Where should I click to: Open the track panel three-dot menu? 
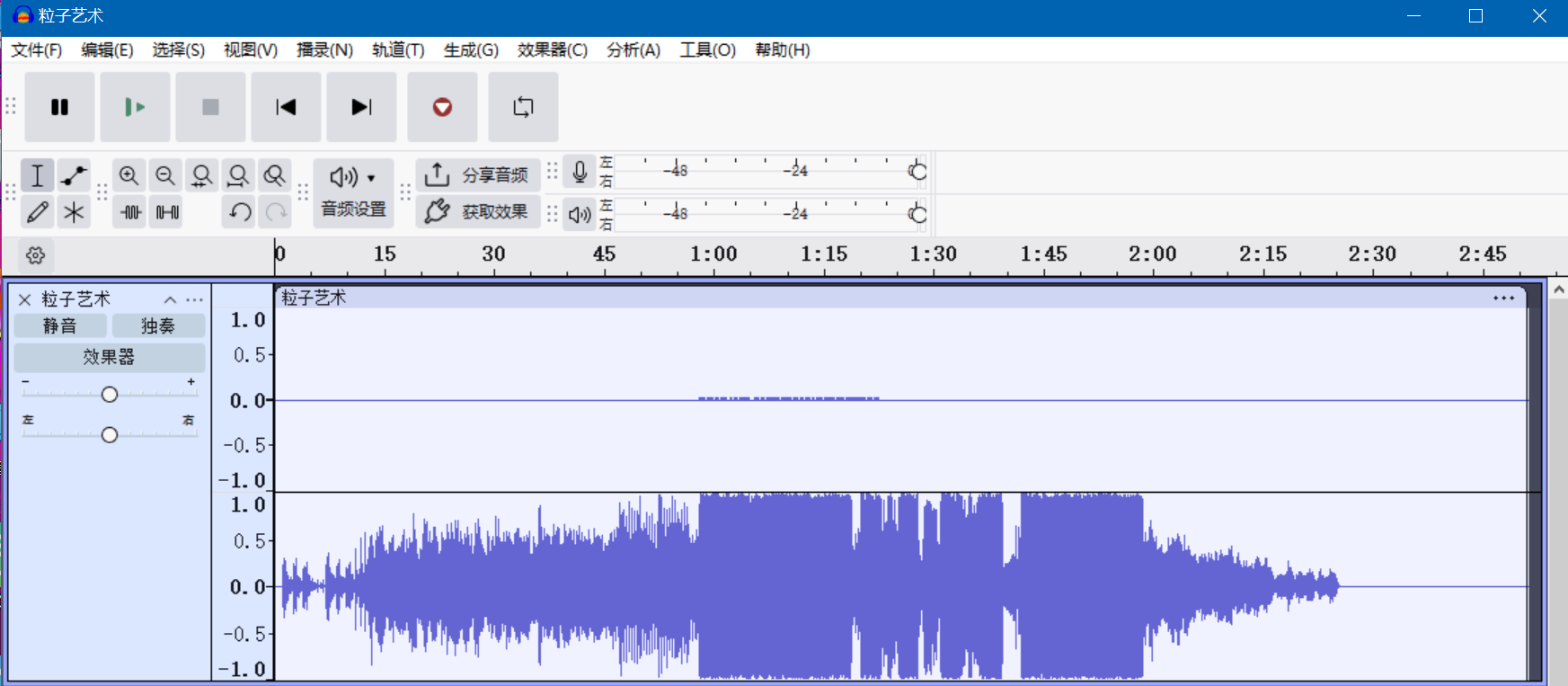(x=194, y=299)
